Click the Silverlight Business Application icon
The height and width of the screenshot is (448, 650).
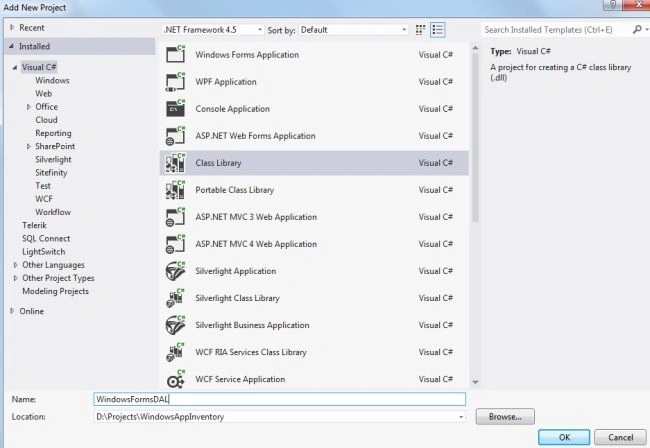(x=175, y=325)
